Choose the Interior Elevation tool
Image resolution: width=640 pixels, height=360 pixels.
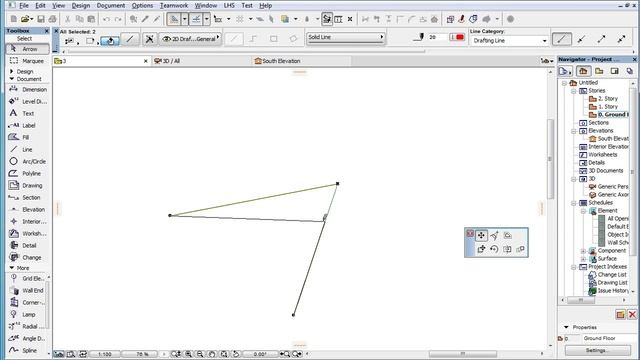pyautogui.click(x=27, y=222)
